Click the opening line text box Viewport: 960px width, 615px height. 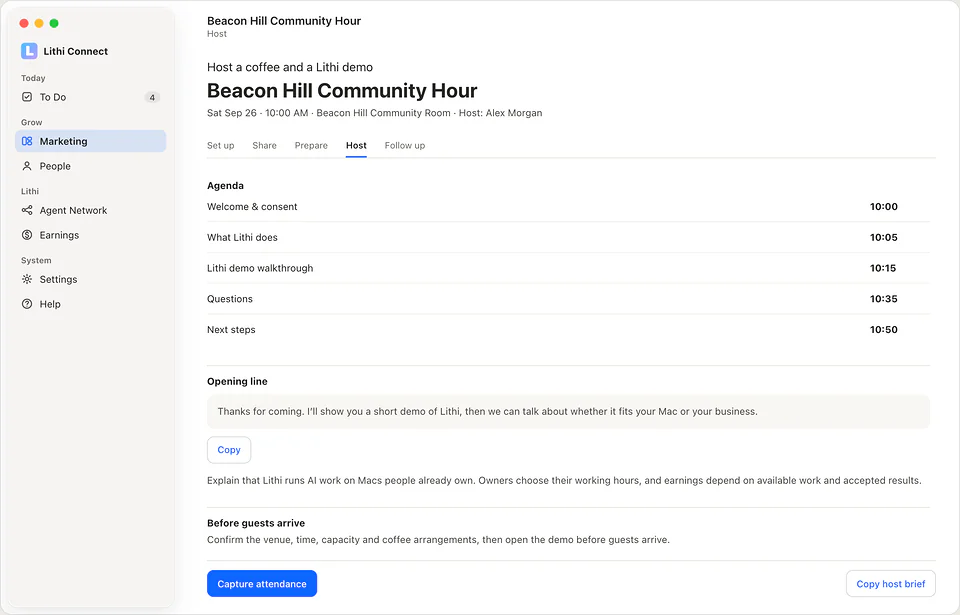tap(568, 412)
